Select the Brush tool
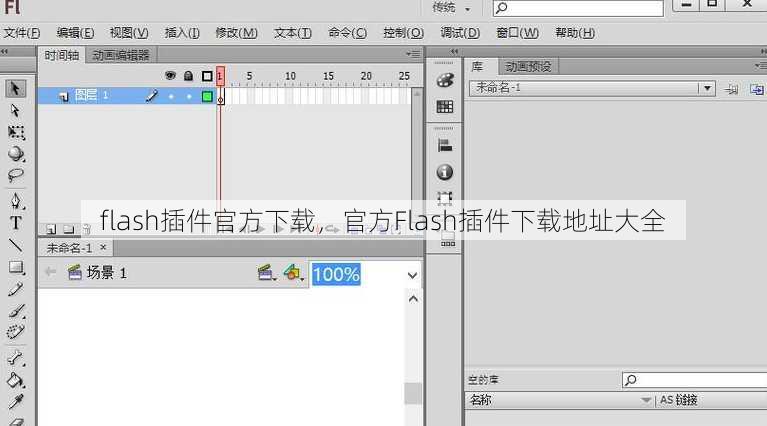The width and height of the screenshot is (767, 426). pos(16,311)
